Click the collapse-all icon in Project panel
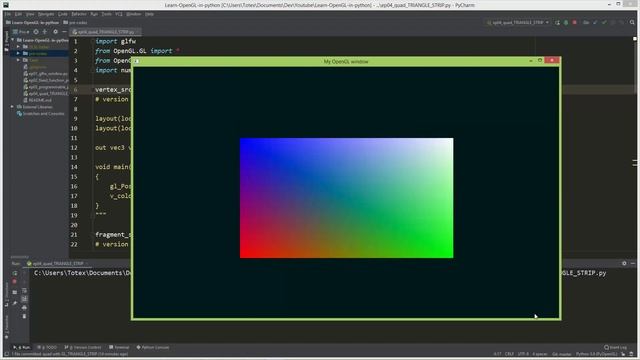 45,31
